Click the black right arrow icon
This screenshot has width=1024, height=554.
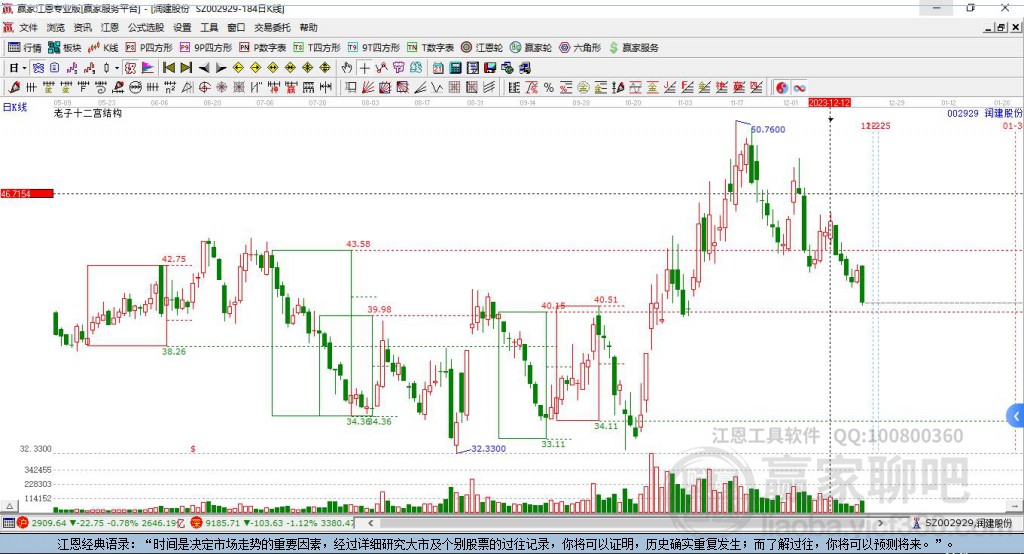[x=221, y=68]
